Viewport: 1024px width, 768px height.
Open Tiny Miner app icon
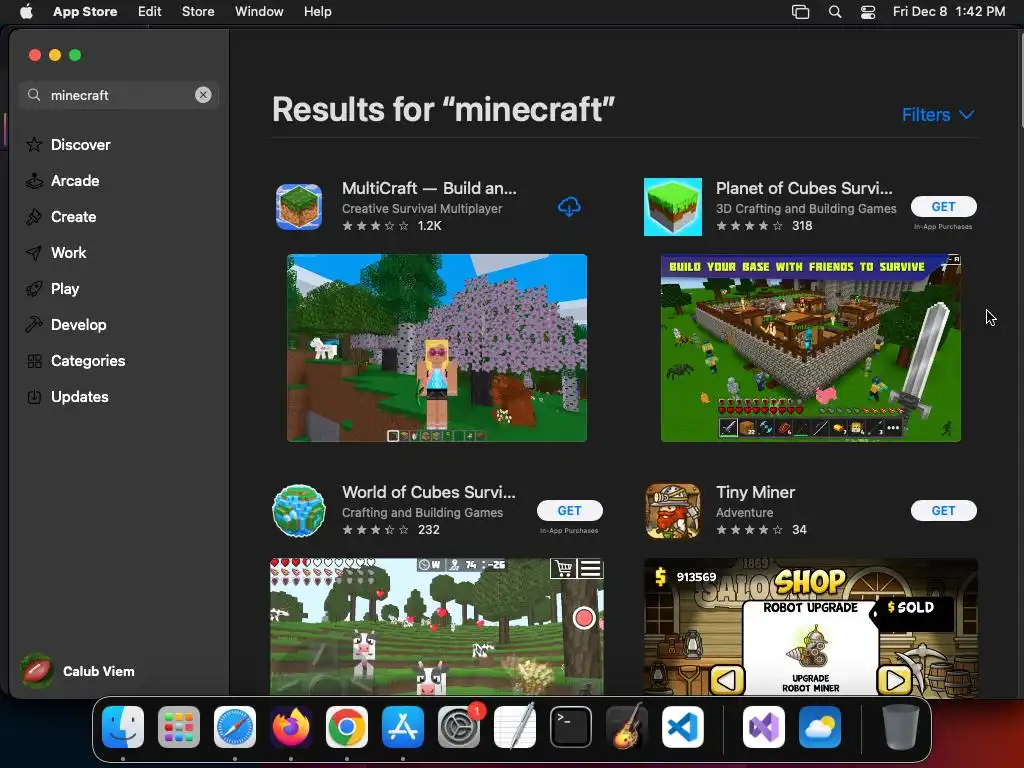pos(673,511)
